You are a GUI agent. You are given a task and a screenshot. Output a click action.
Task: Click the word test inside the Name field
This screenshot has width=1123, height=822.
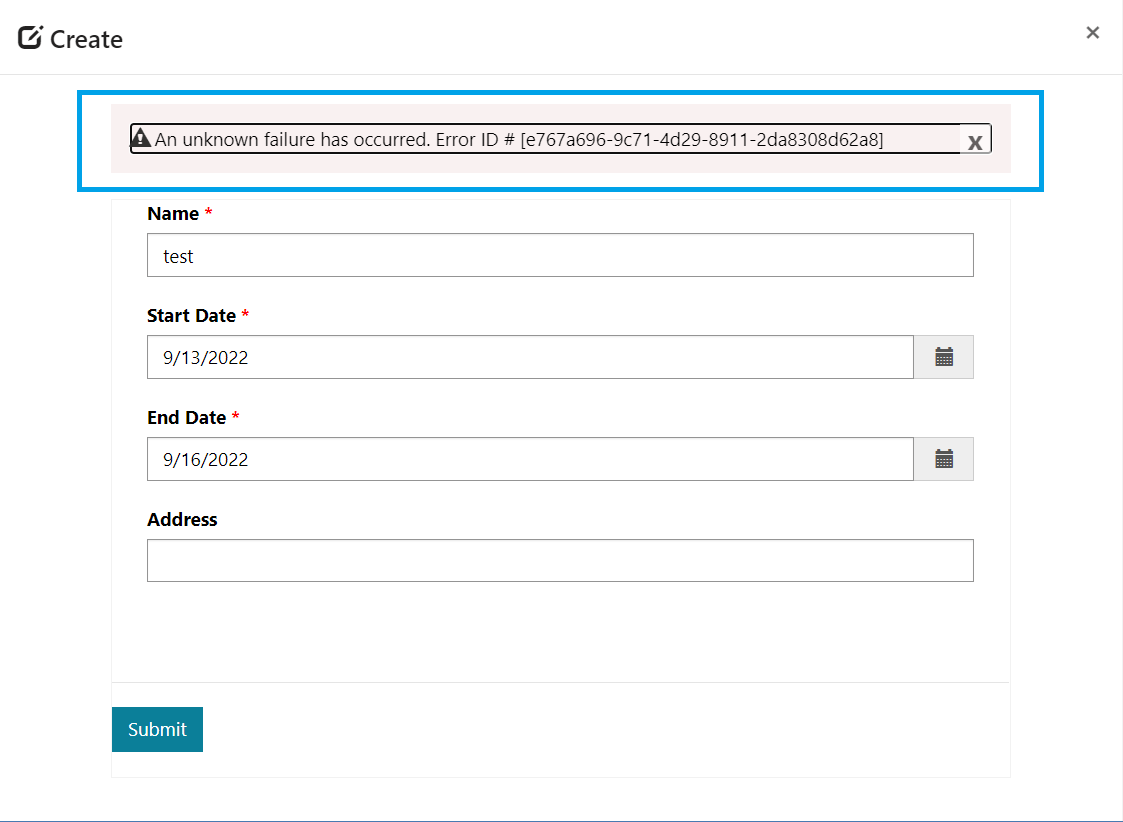click(x=178, y=255)
